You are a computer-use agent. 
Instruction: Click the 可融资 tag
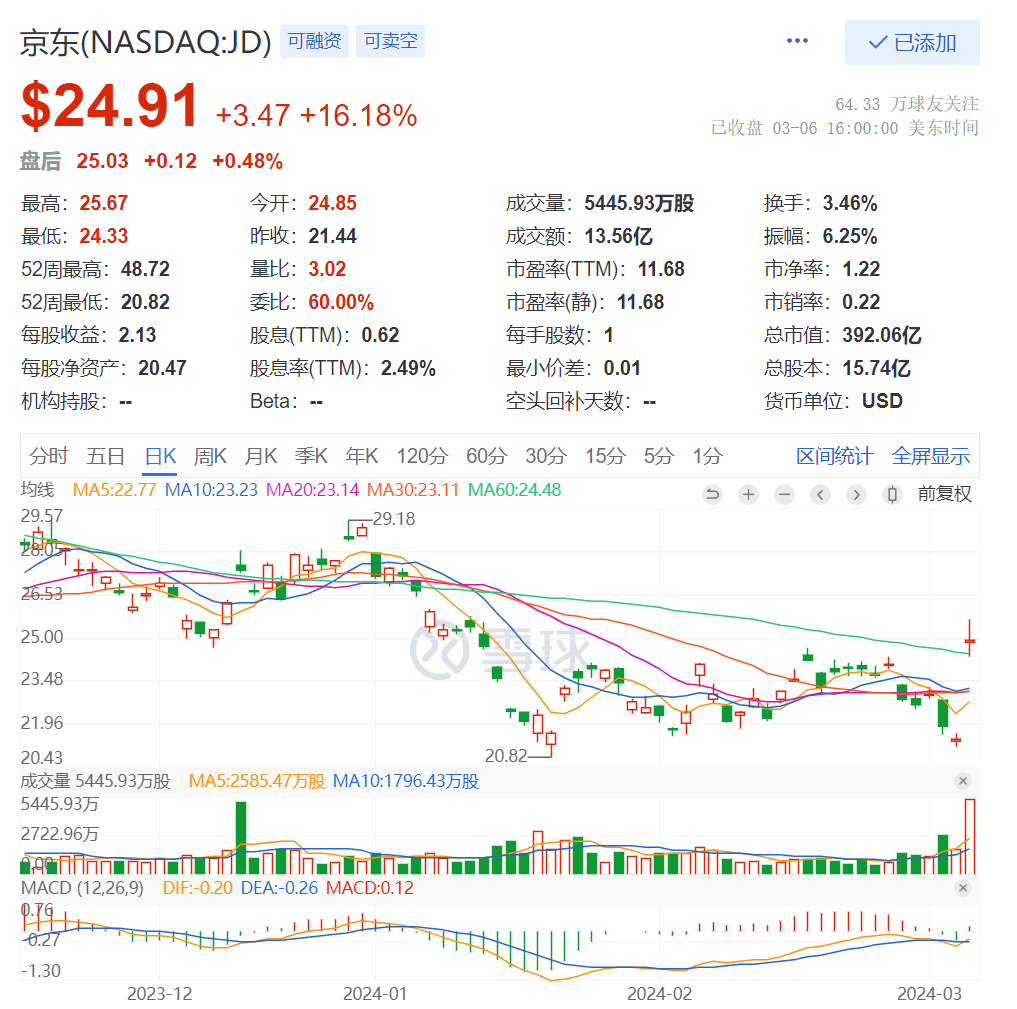click(x=314, y=41)
